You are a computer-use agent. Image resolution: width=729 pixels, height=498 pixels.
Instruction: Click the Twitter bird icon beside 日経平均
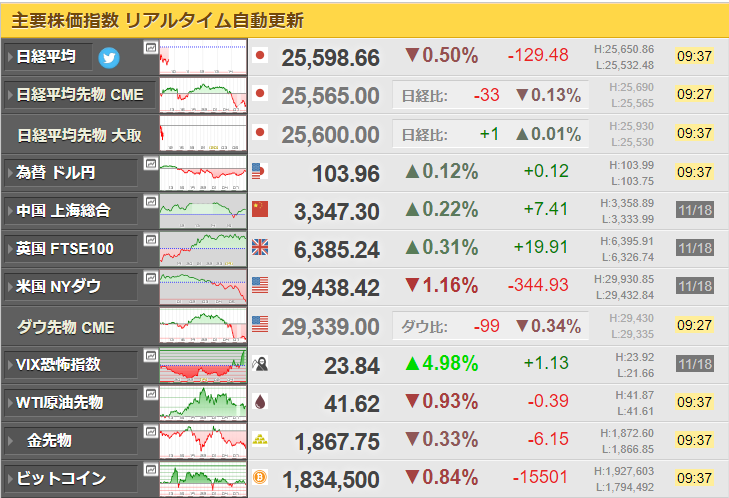coord(109,58)
